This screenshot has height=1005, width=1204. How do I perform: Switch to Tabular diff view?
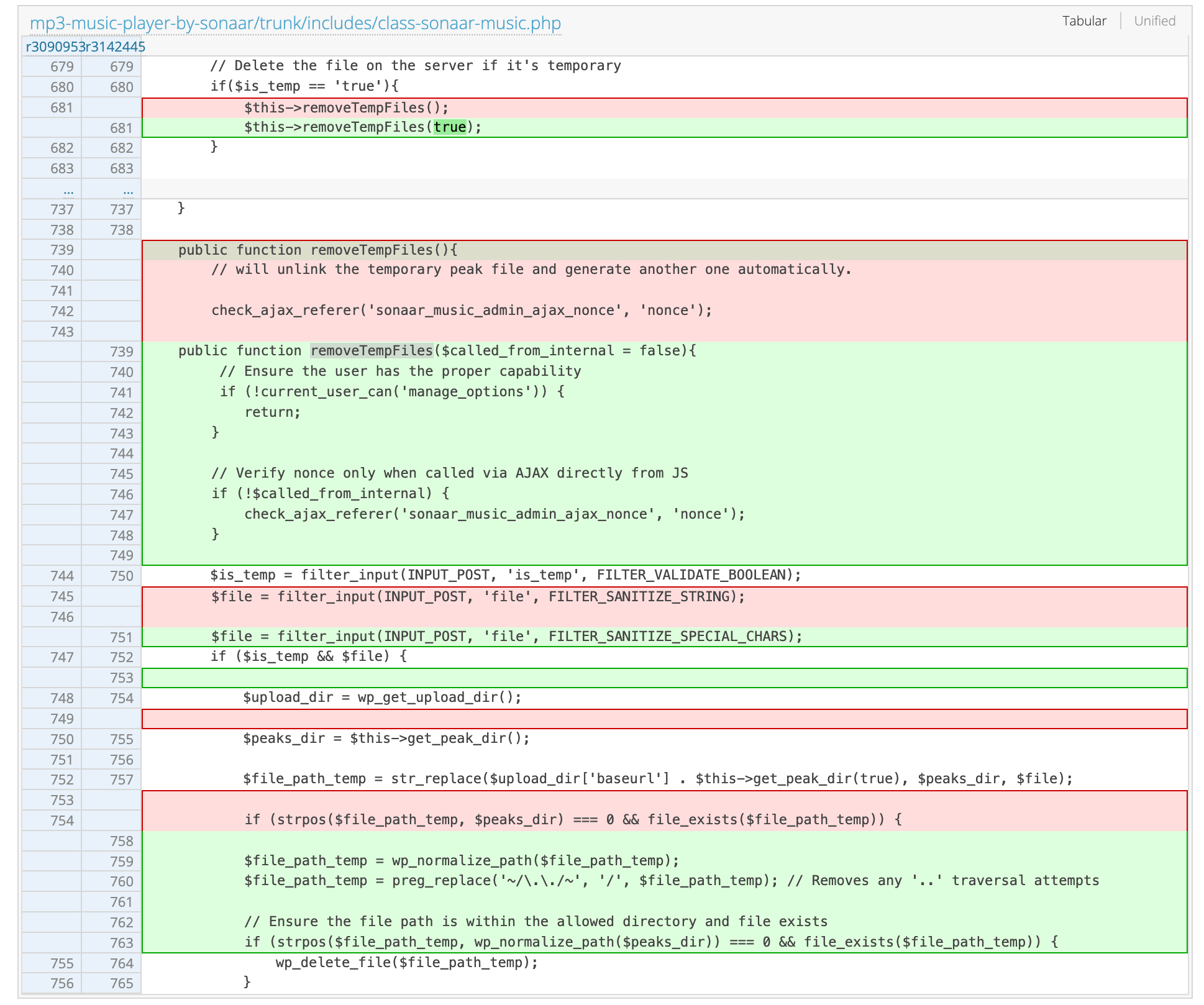click(1083, 21)
